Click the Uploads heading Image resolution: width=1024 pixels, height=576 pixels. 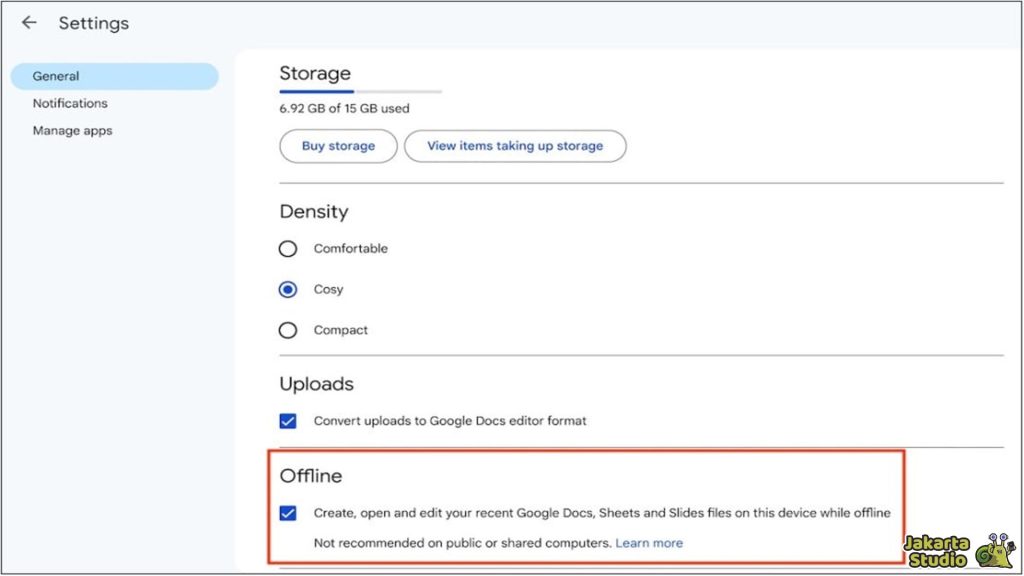[x=317, y=384]
